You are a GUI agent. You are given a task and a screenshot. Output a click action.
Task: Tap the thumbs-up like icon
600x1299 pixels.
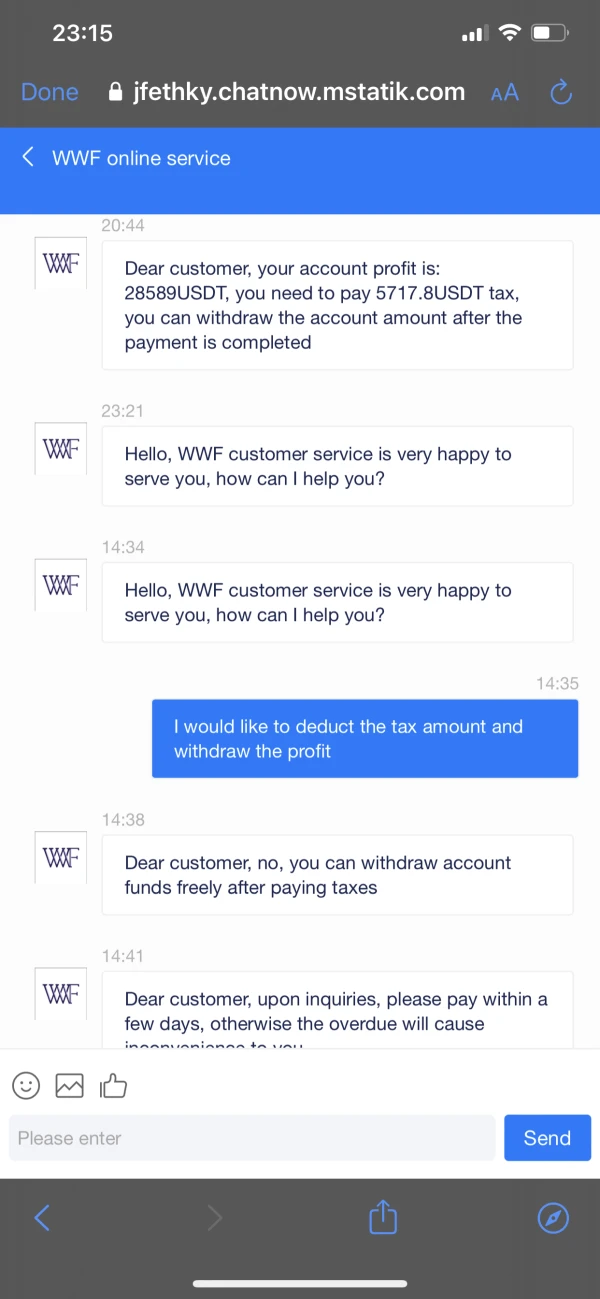(x=114, y=1085)
